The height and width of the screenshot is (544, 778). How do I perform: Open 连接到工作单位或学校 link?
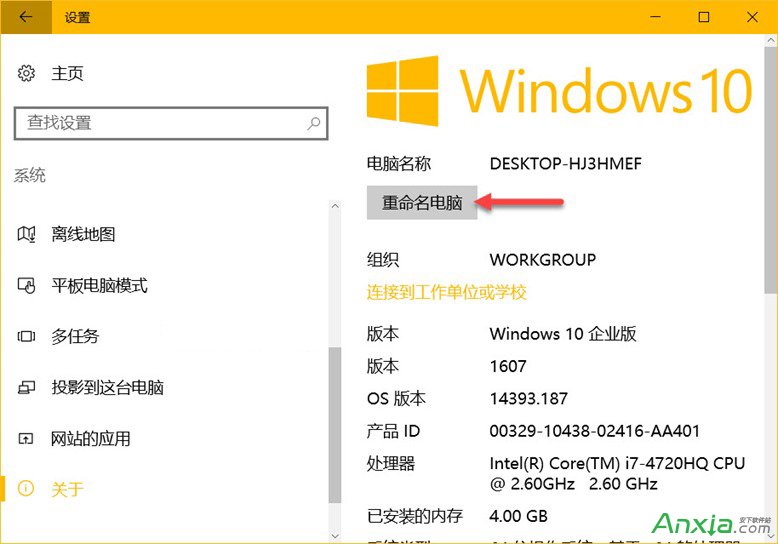pyautogui.click(x=446, y=292)
